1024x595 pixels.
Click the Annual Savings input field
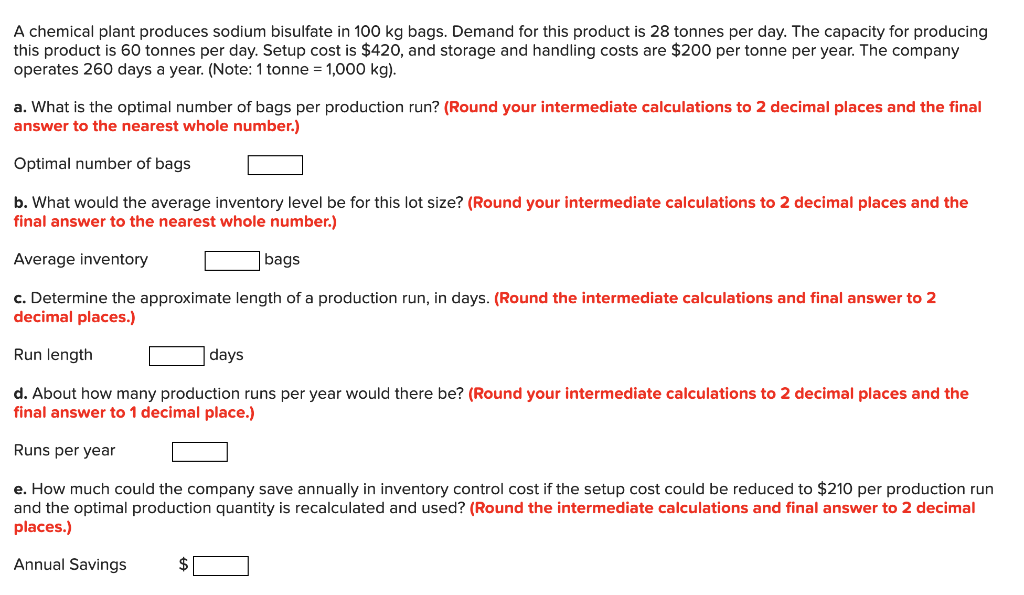pos(221,565)
